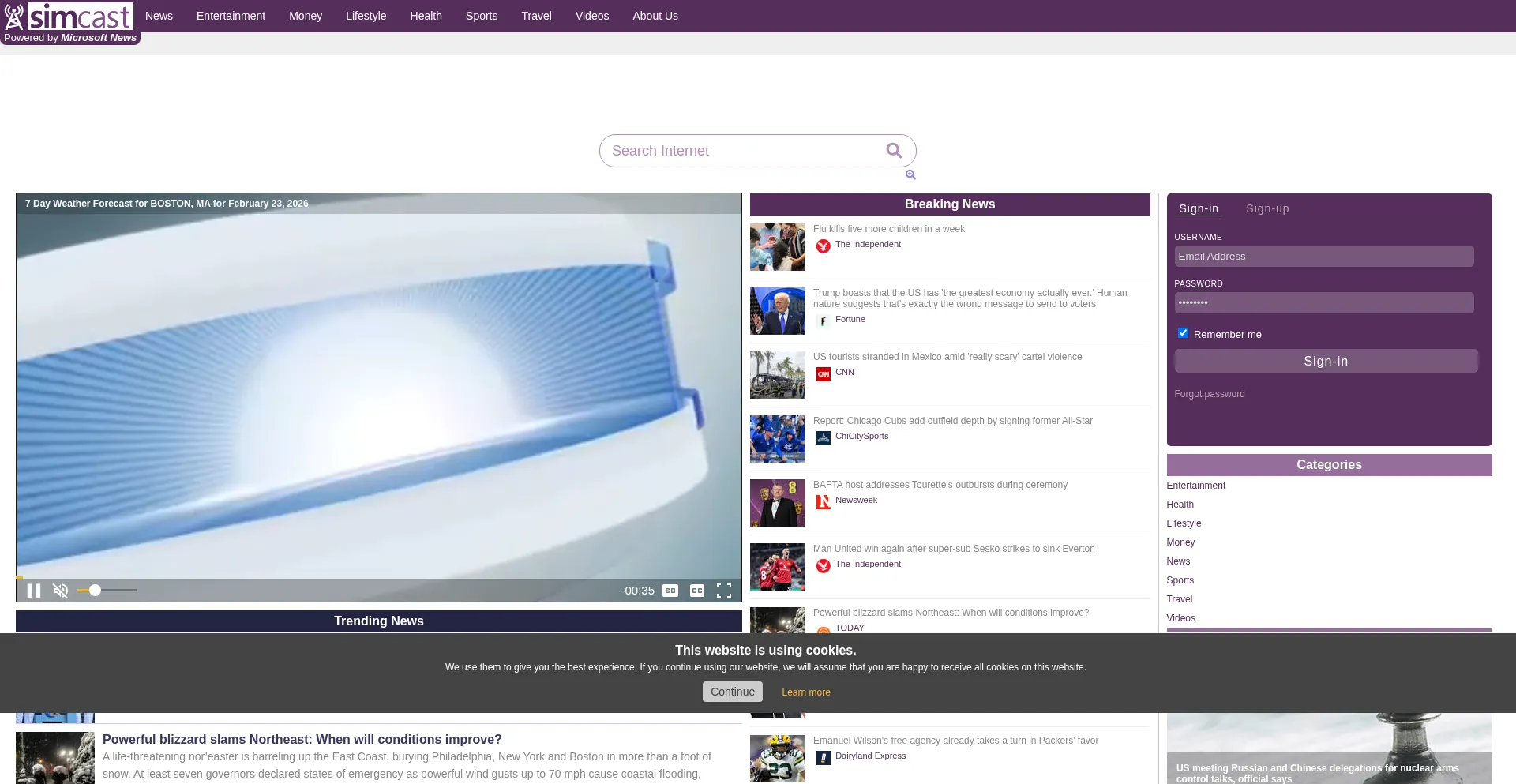Pause the weather forecast video
The image size is (1516, 784).
pyautogui.click(x=34, y=591)
